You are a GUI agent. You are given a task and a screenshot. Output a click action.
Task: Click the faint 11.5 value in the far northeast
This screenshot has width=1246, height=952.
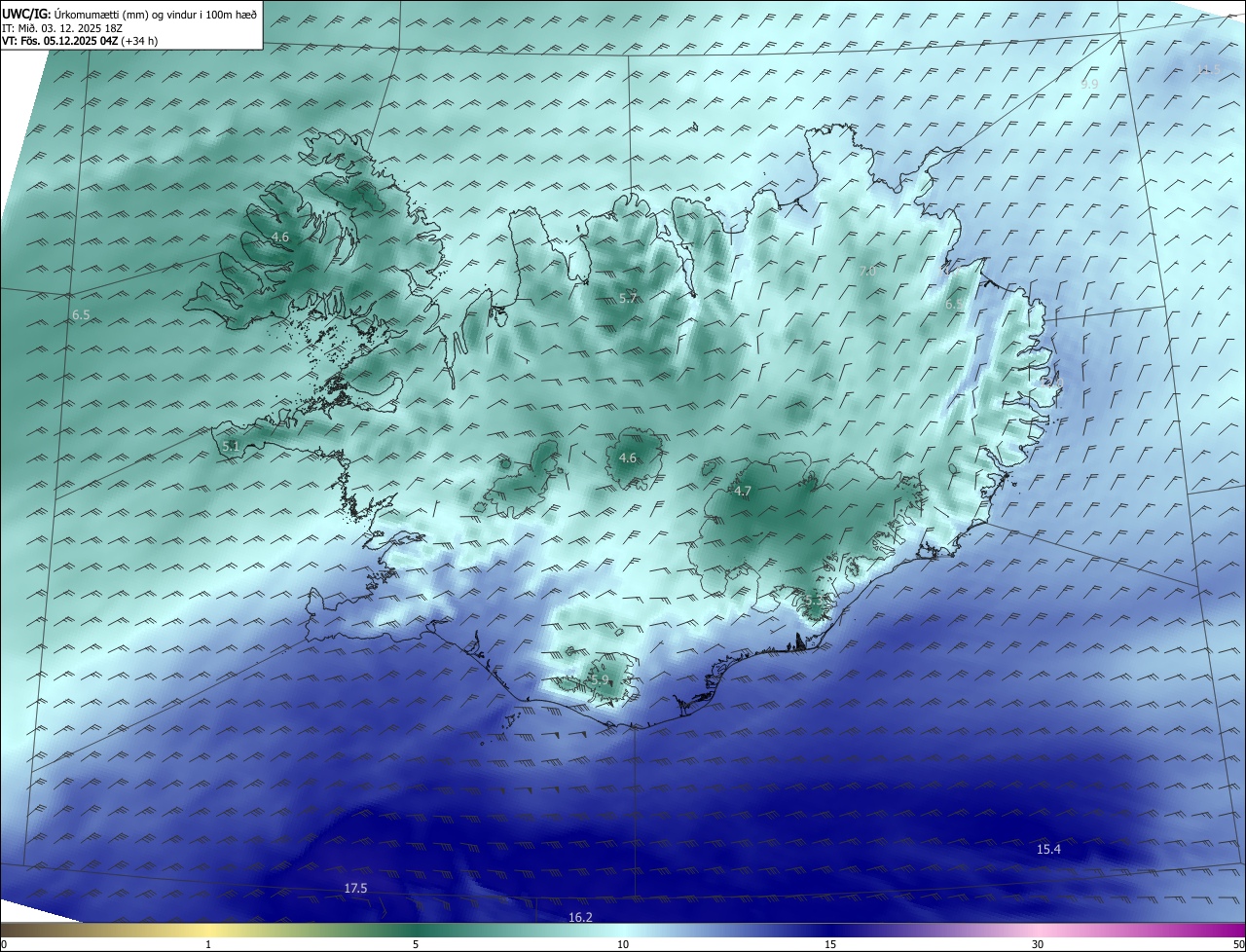tap(1208, 69)
